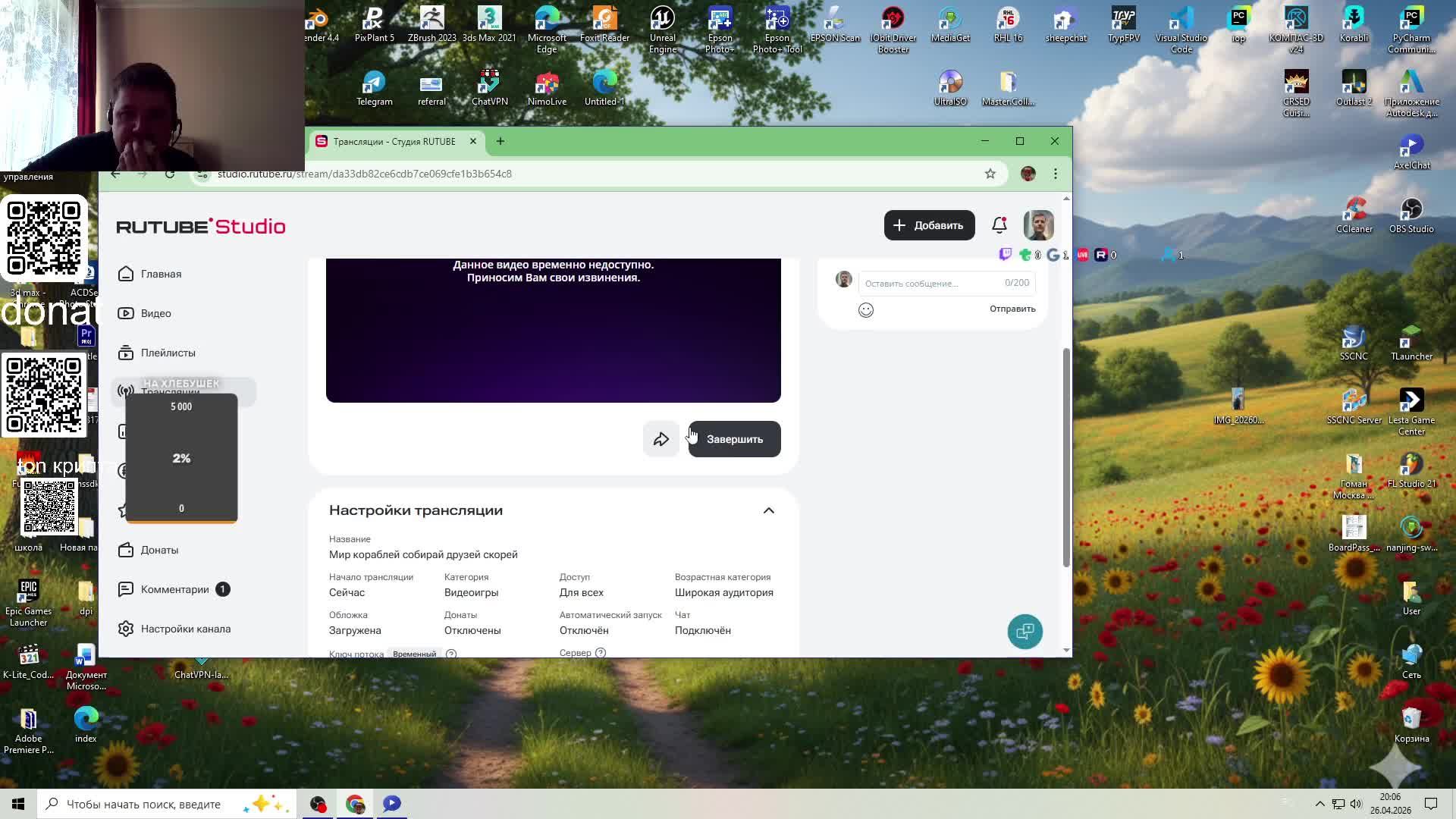
Task: Open Комментарии sidebar item
Action: [x=174, y=589]
